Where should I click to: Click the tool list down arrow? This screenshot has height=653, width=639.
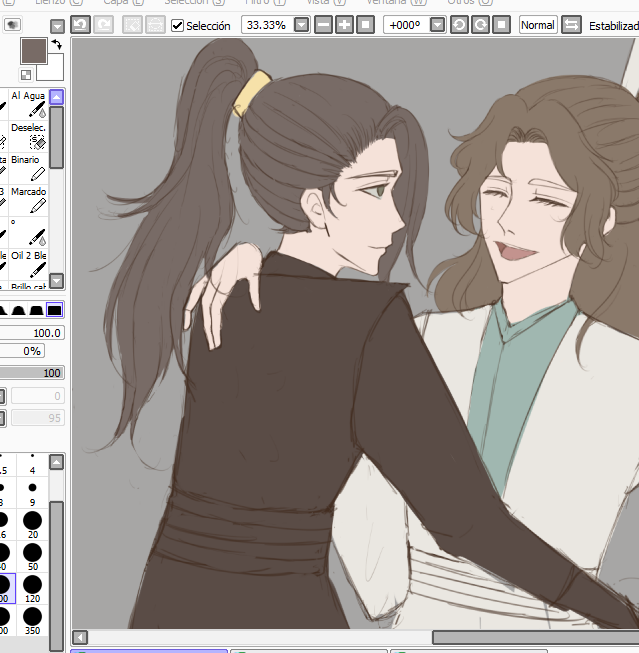pyautogui.click(x=57, y=281)
